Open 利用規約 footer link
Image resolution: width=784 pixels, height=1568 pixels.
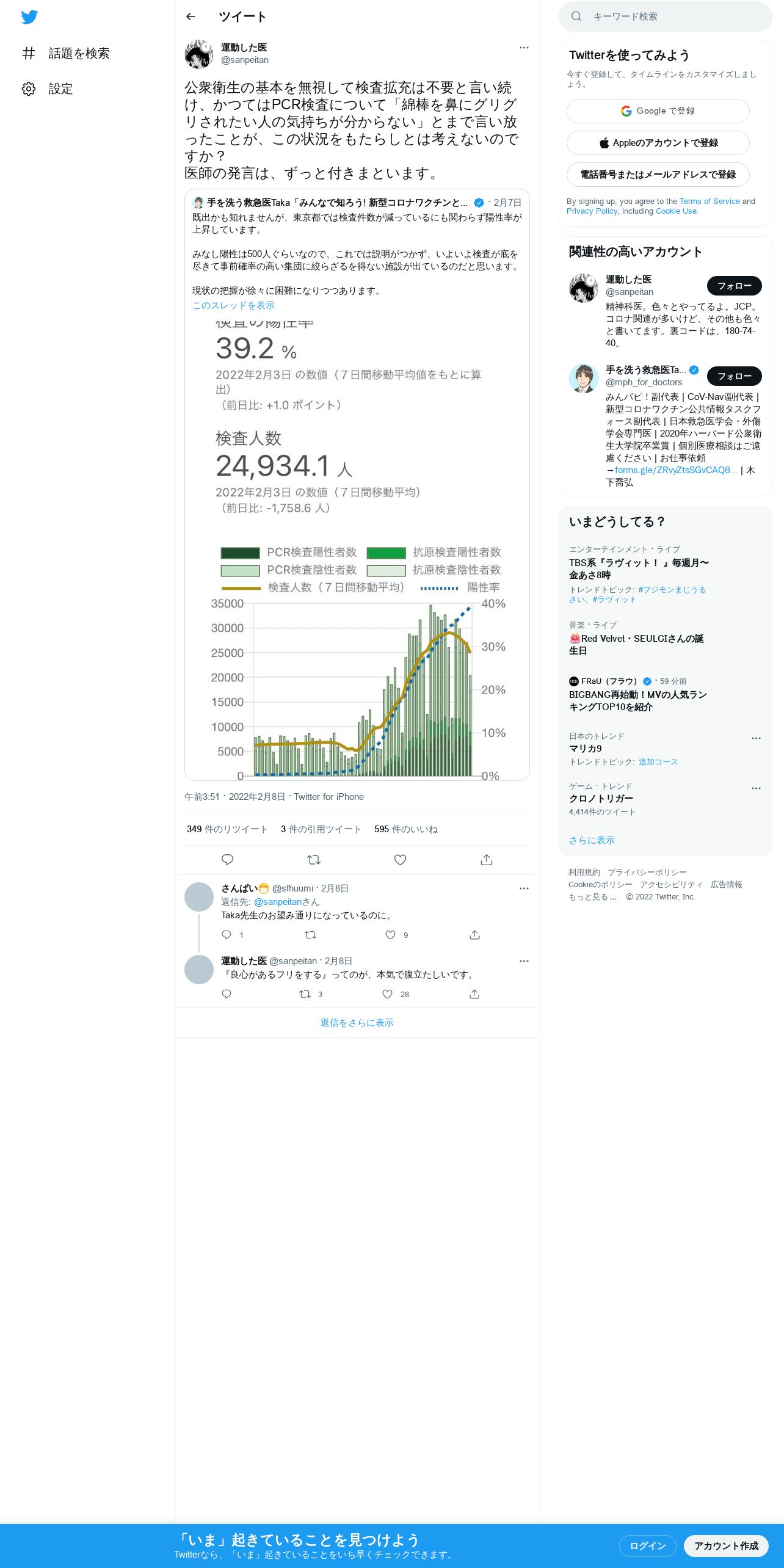584,873
